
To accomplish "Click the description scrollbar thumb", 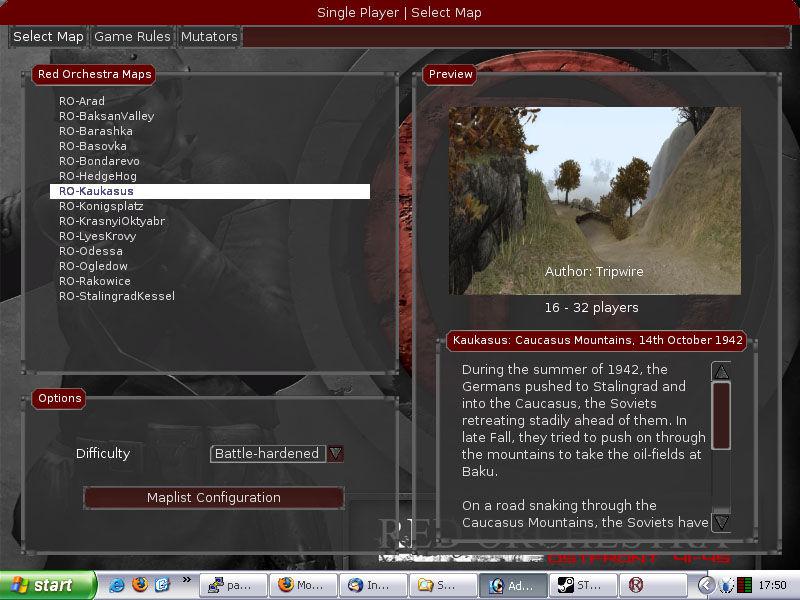I will (721, 416).
